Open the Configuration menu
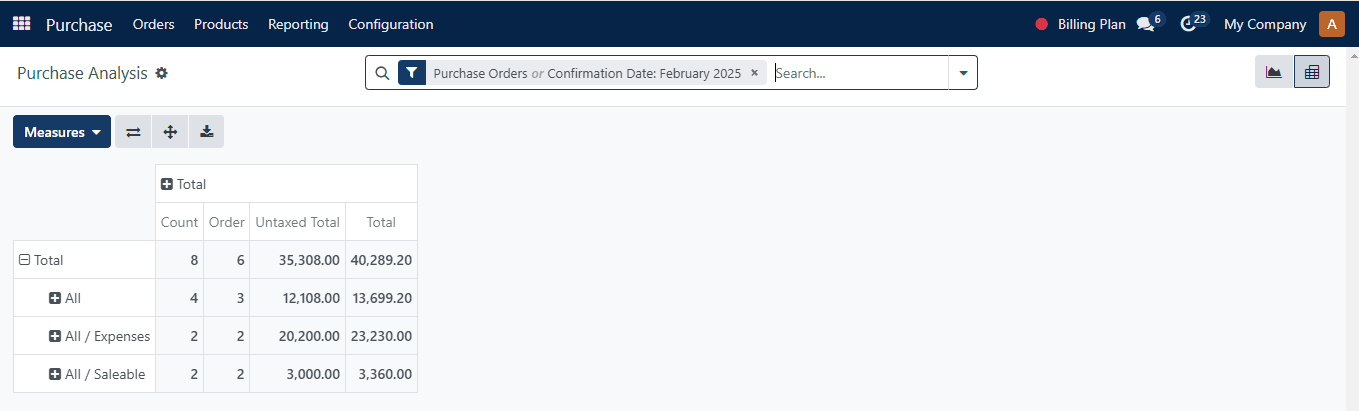1359x411 pixels. 391,24
